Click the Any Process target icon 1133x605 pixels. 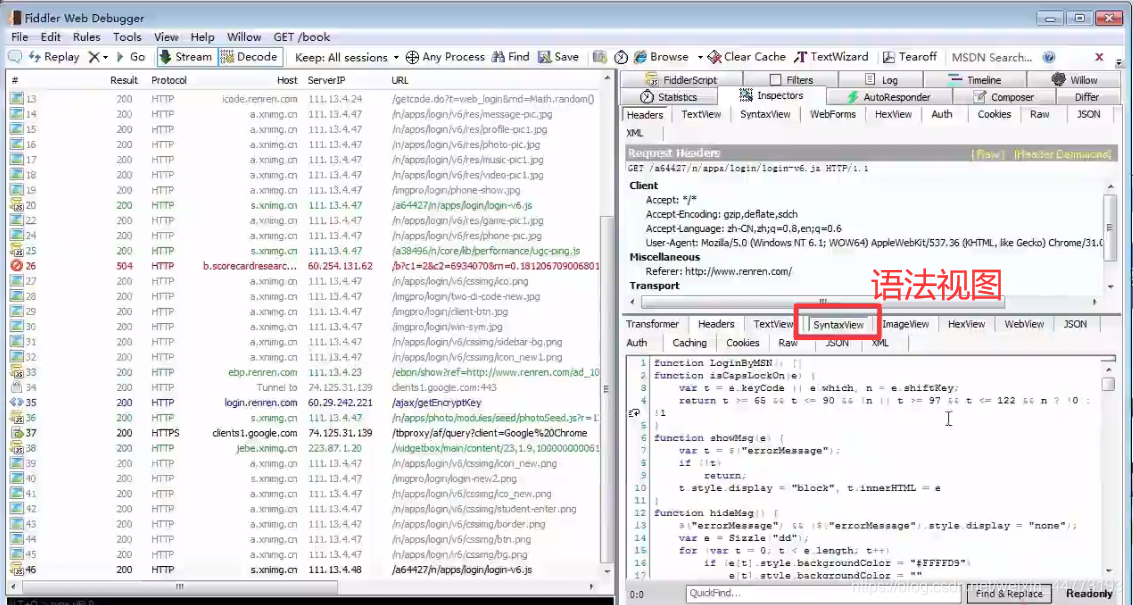pyautogui.click(x=412, y=56)
